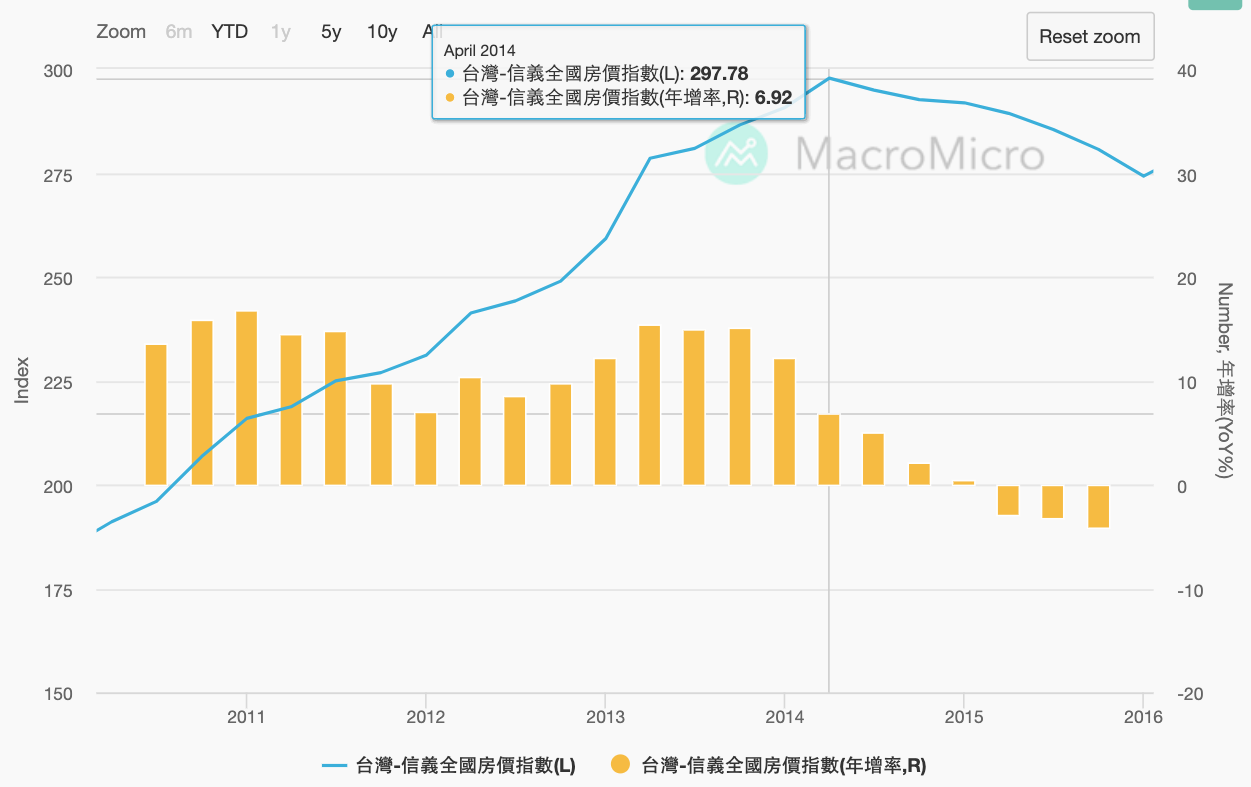The width and height of the screenshot is (1251, 787).
Task: Click the 2016 x-axis label
Action: 1143,717
